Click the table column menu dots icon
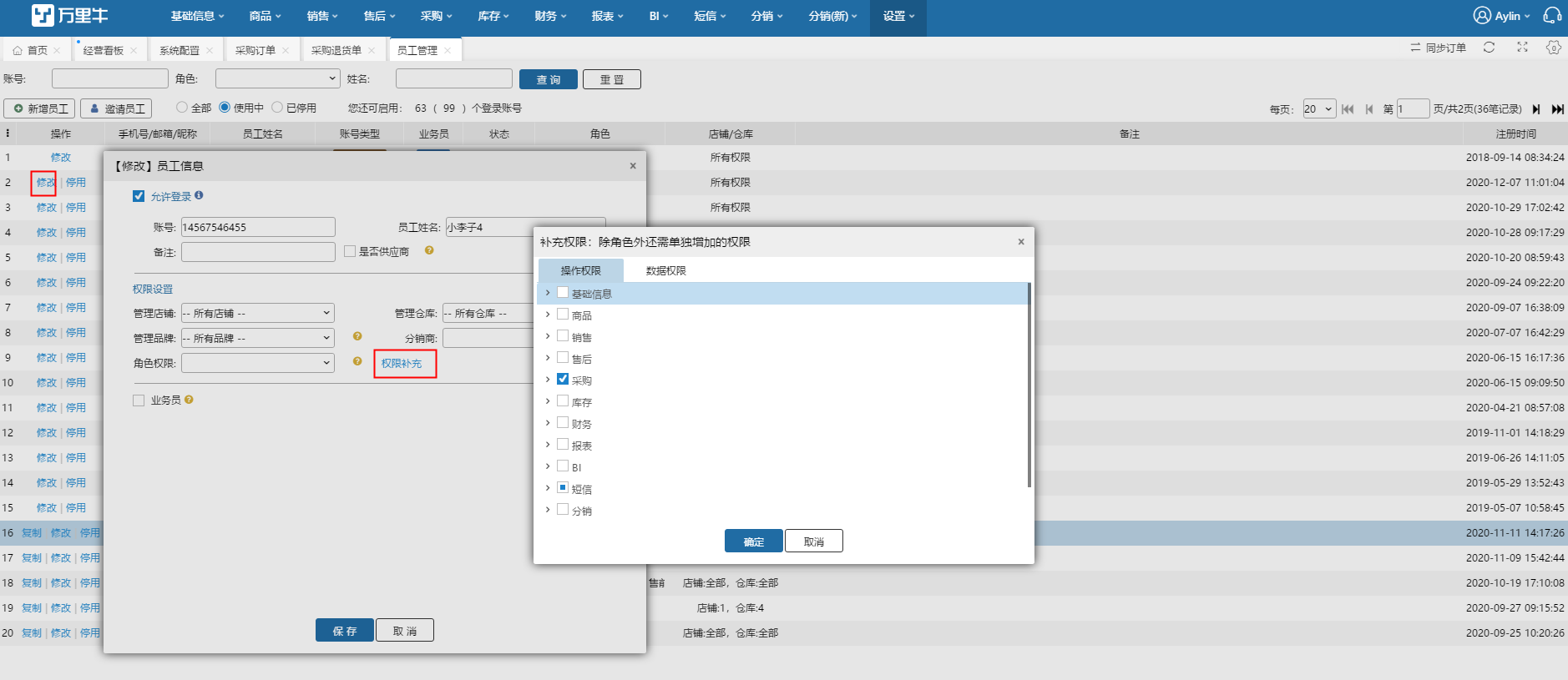This screenshot has height=680, width=1568. click(8, 133)
